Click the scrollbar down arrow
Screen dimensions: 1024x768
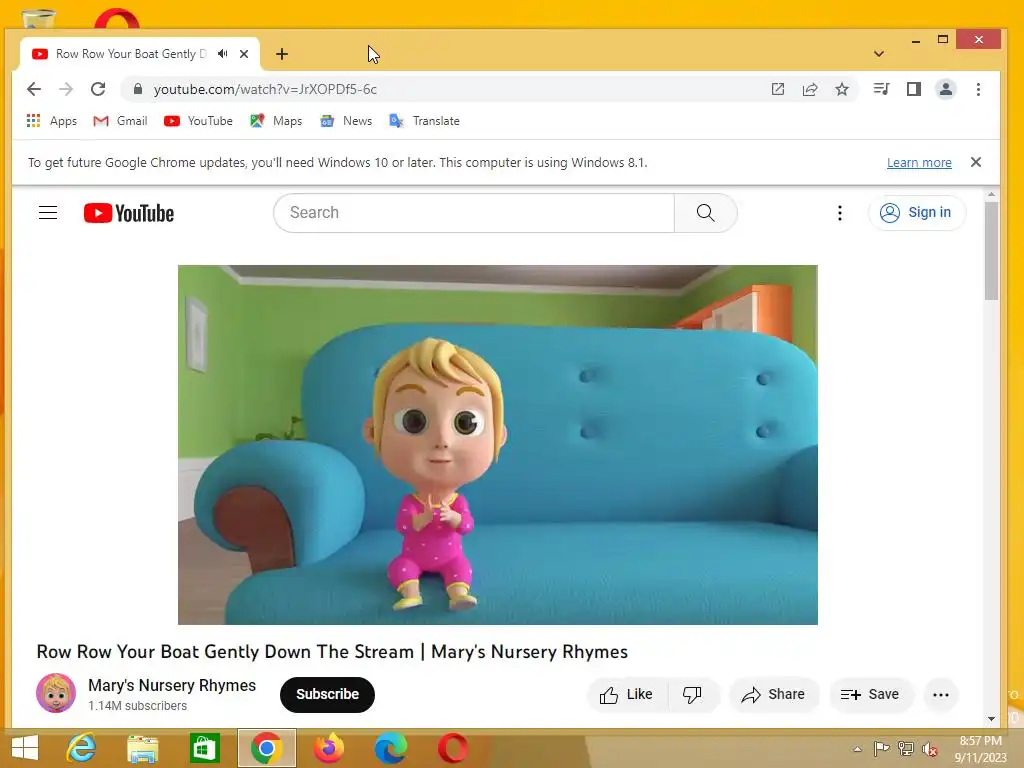pos(991,718)
